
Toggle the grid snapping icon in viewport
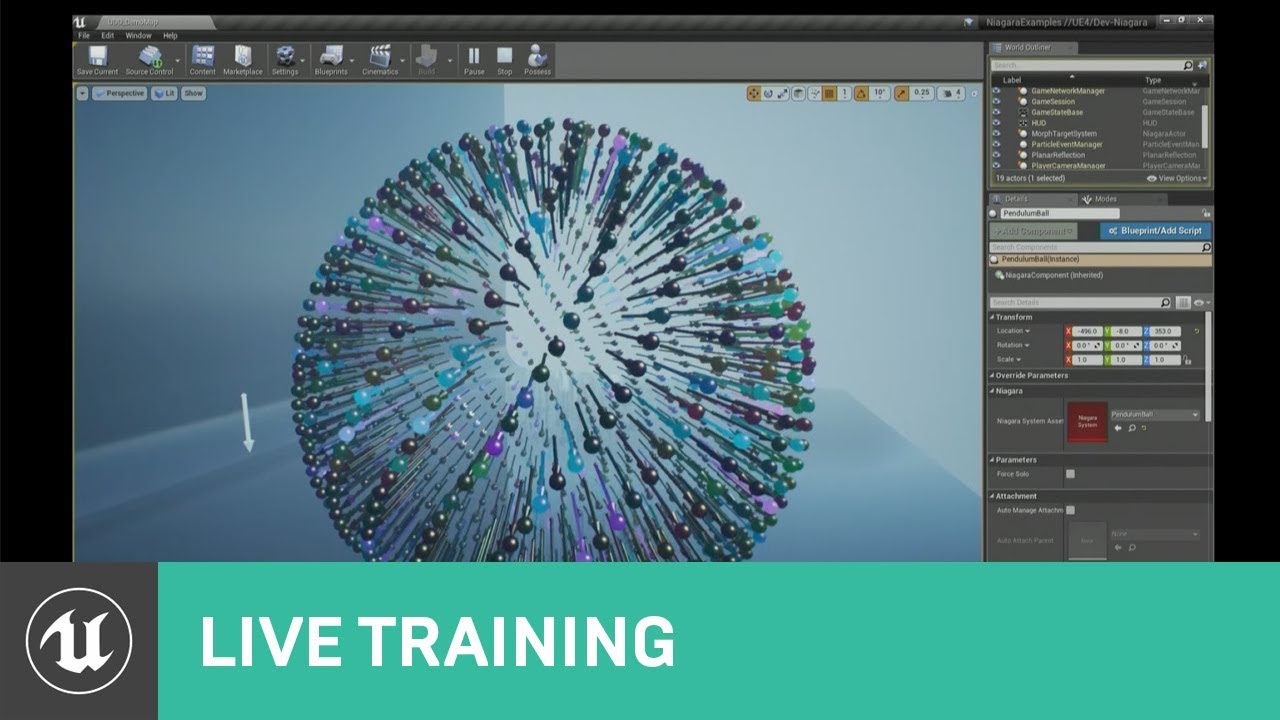tap(830, 93)
